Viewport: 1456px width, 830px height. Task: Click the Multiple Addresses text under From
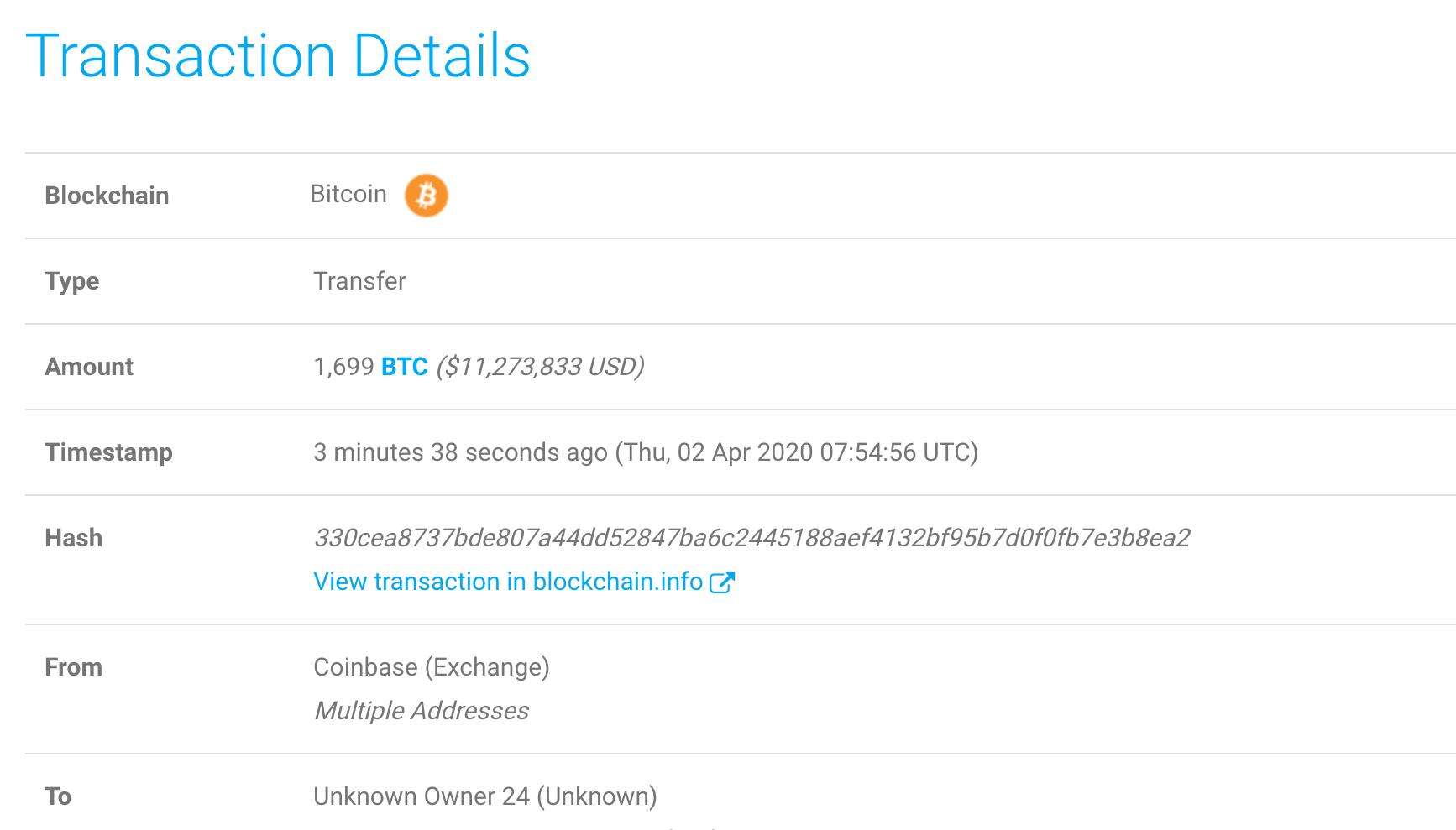click(421, 711)
